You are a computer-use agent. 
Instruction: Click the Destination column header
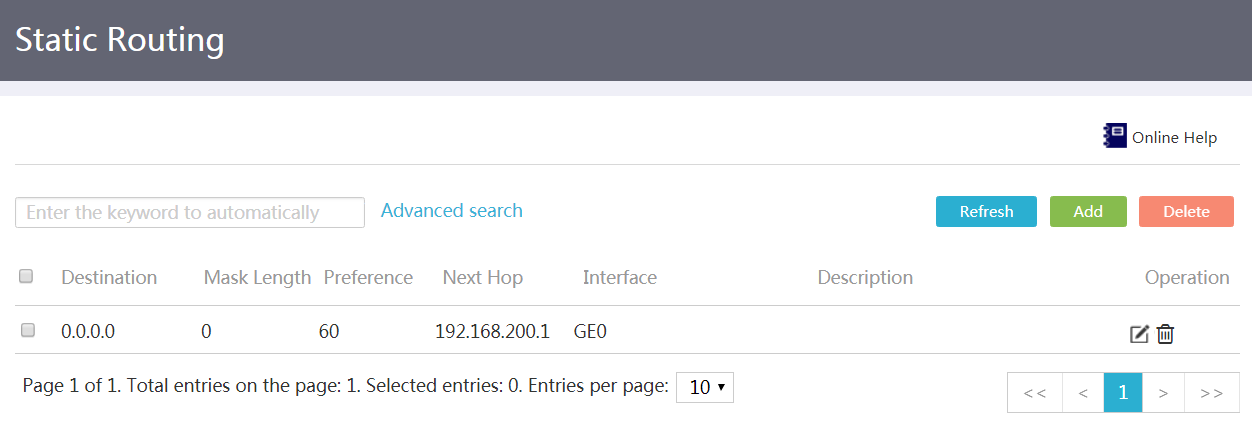(x=109, y=277)
